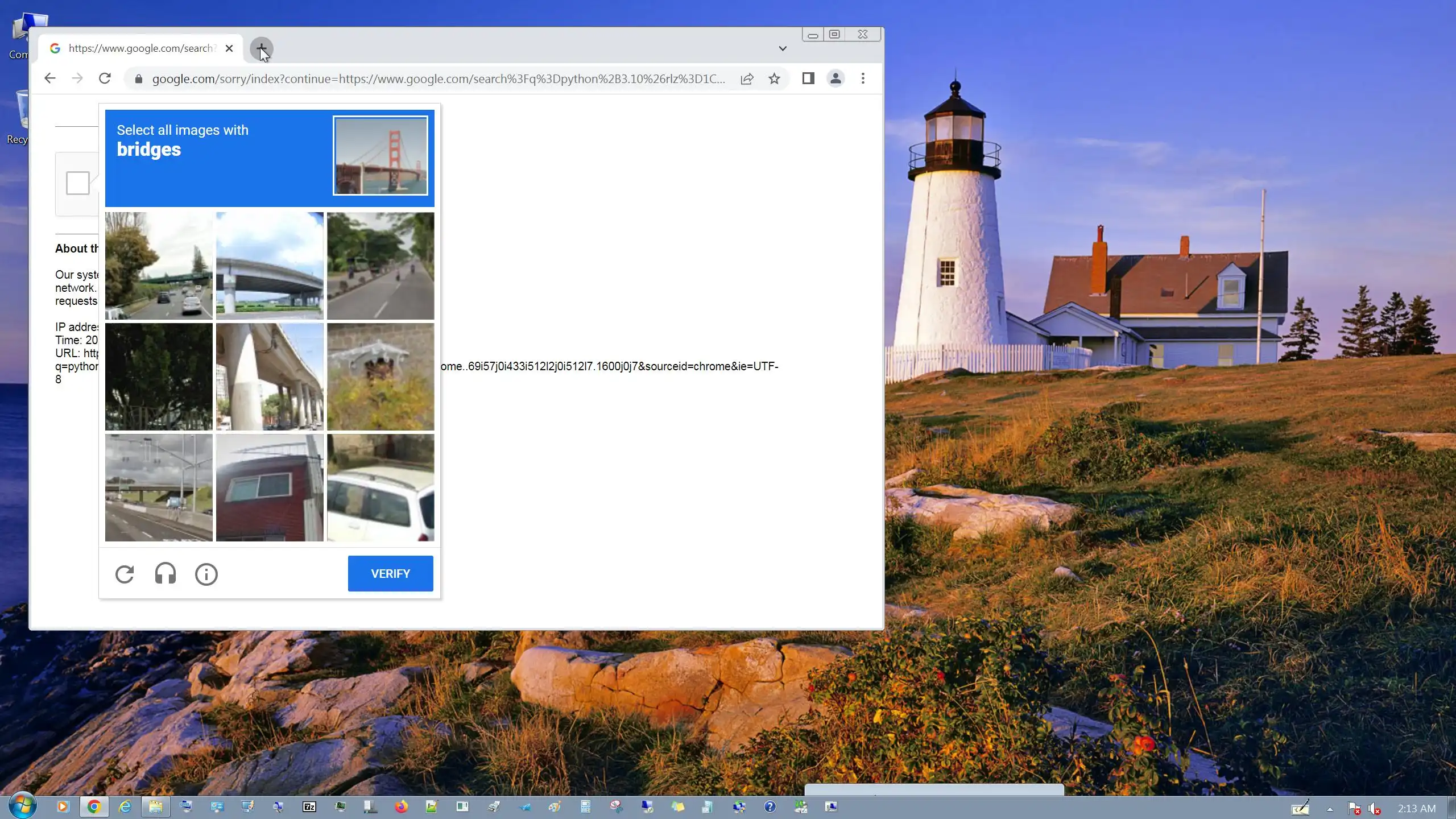This screenshot has width=1456, height=819.
Task: Select the concrete pillar bridge image
Action: [x=270, y=377]
